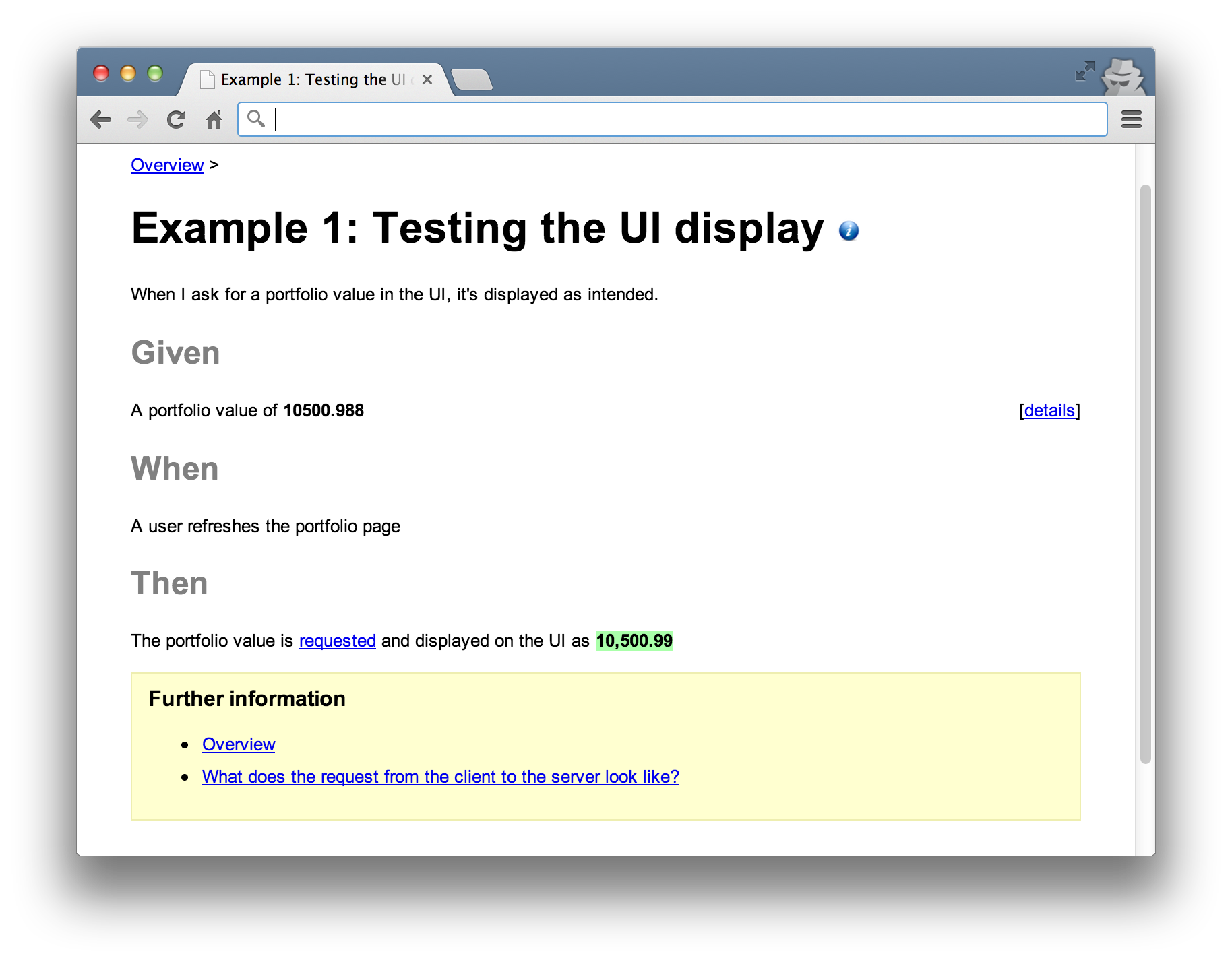
Task: Go to the home page icon
Action: [x=214, y=120]
